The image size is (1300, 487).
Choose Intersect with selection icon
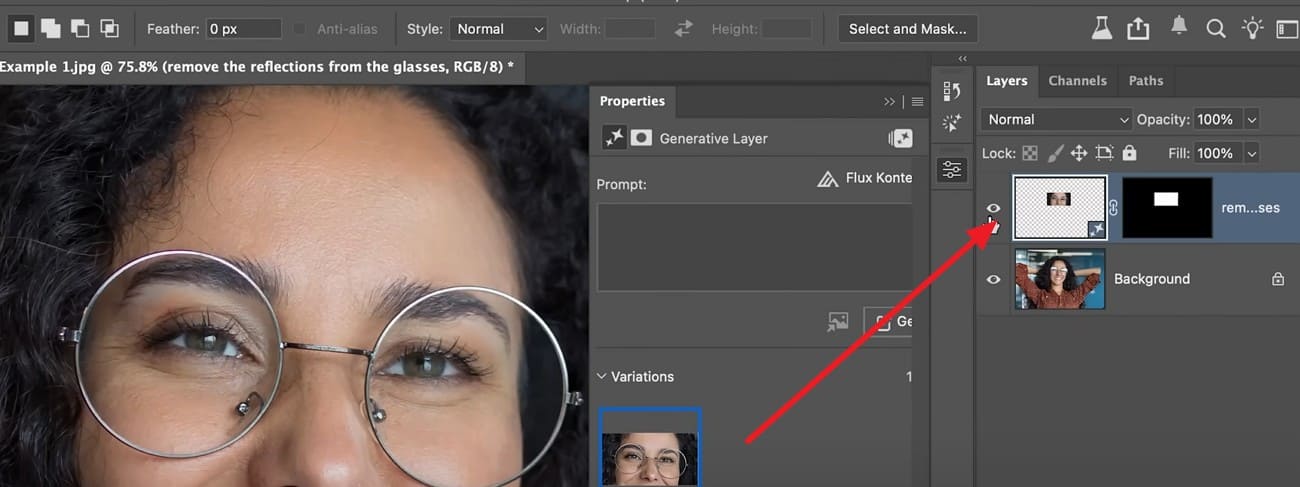pos(109,29)
